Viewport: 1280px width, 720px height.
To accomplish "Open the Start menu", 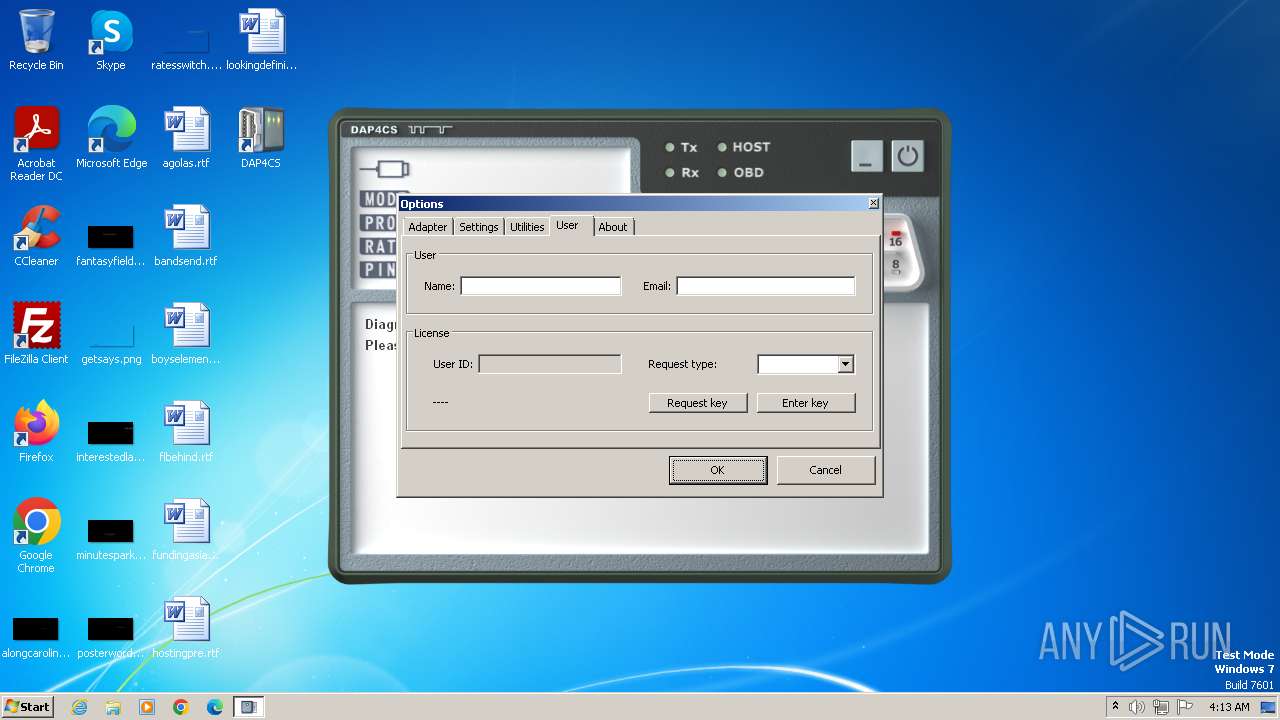I will click(x=28, y=707).
